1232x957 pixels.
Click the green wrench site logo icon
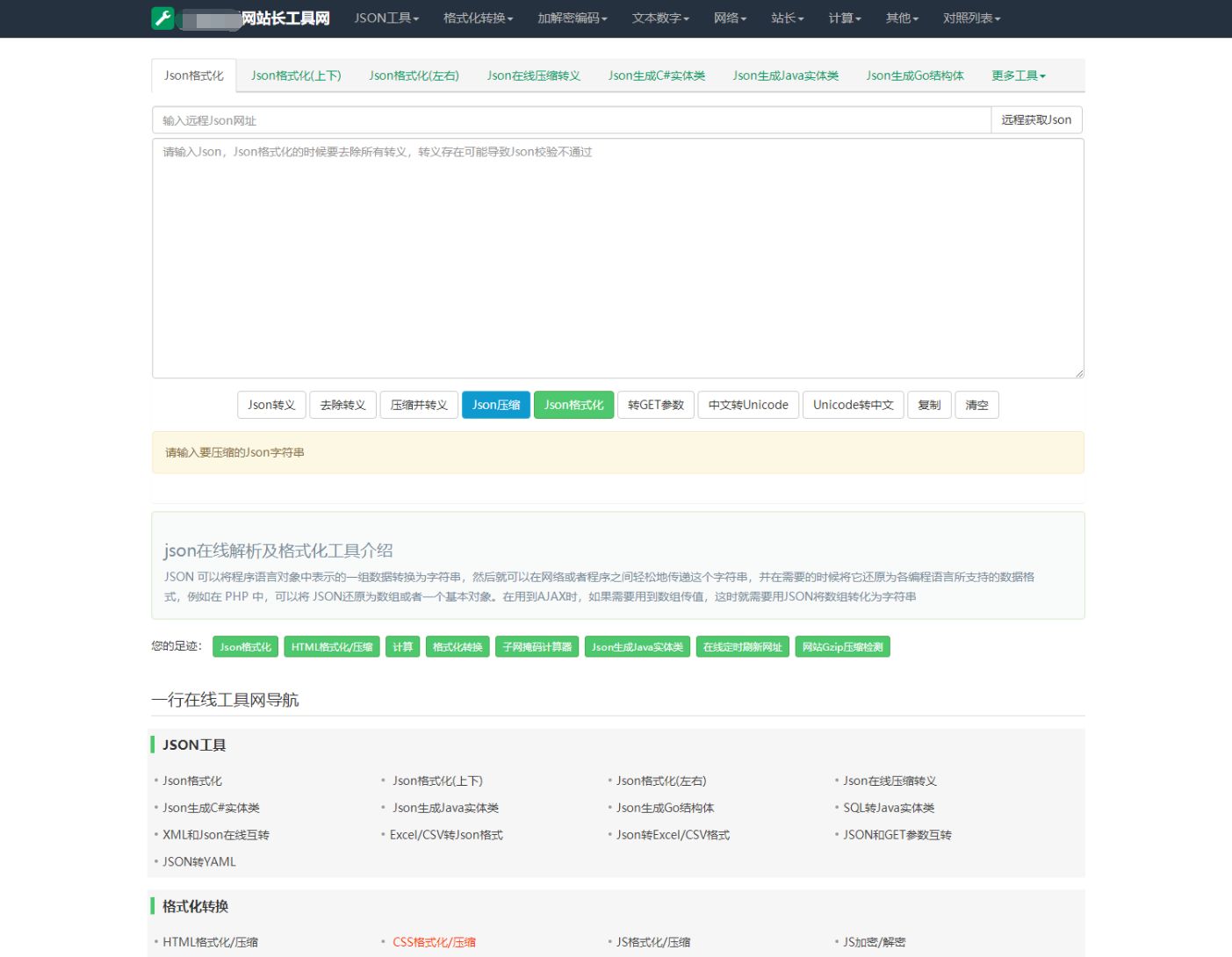pos(162,18)
